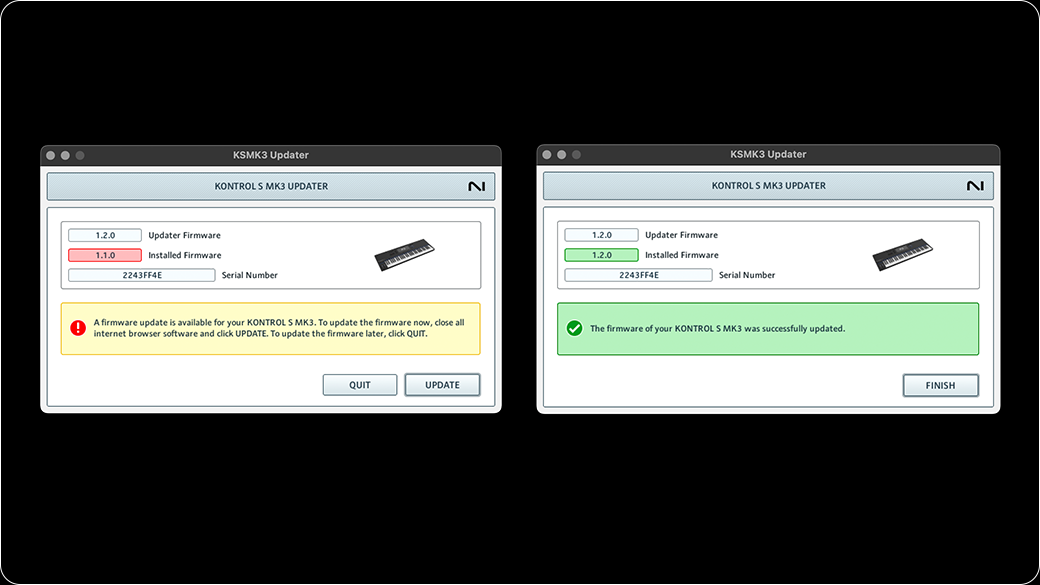Image resolution: width=1040 pixels, height=585 pixels.
Task: Click the Updater Firmware 1.2.0 field, left window
Action: point(105,235)
